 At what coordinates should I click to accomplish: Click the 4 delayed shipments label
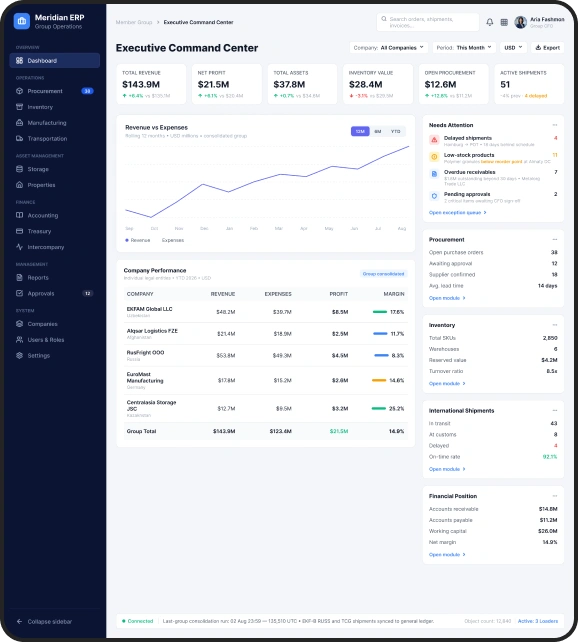[536, 96]
